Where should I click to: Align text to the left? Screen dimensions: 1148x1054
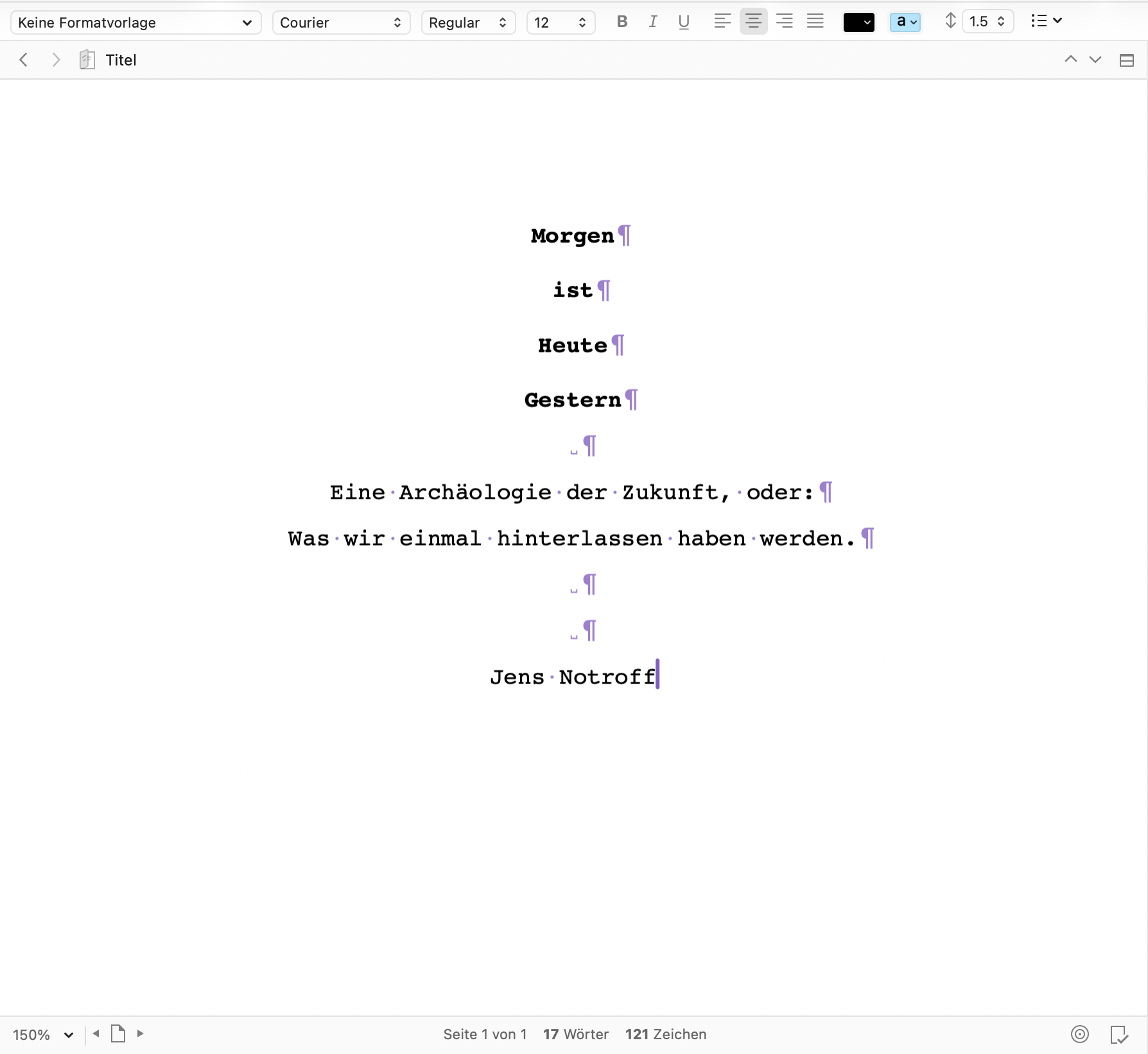click(x=722, y=22)
